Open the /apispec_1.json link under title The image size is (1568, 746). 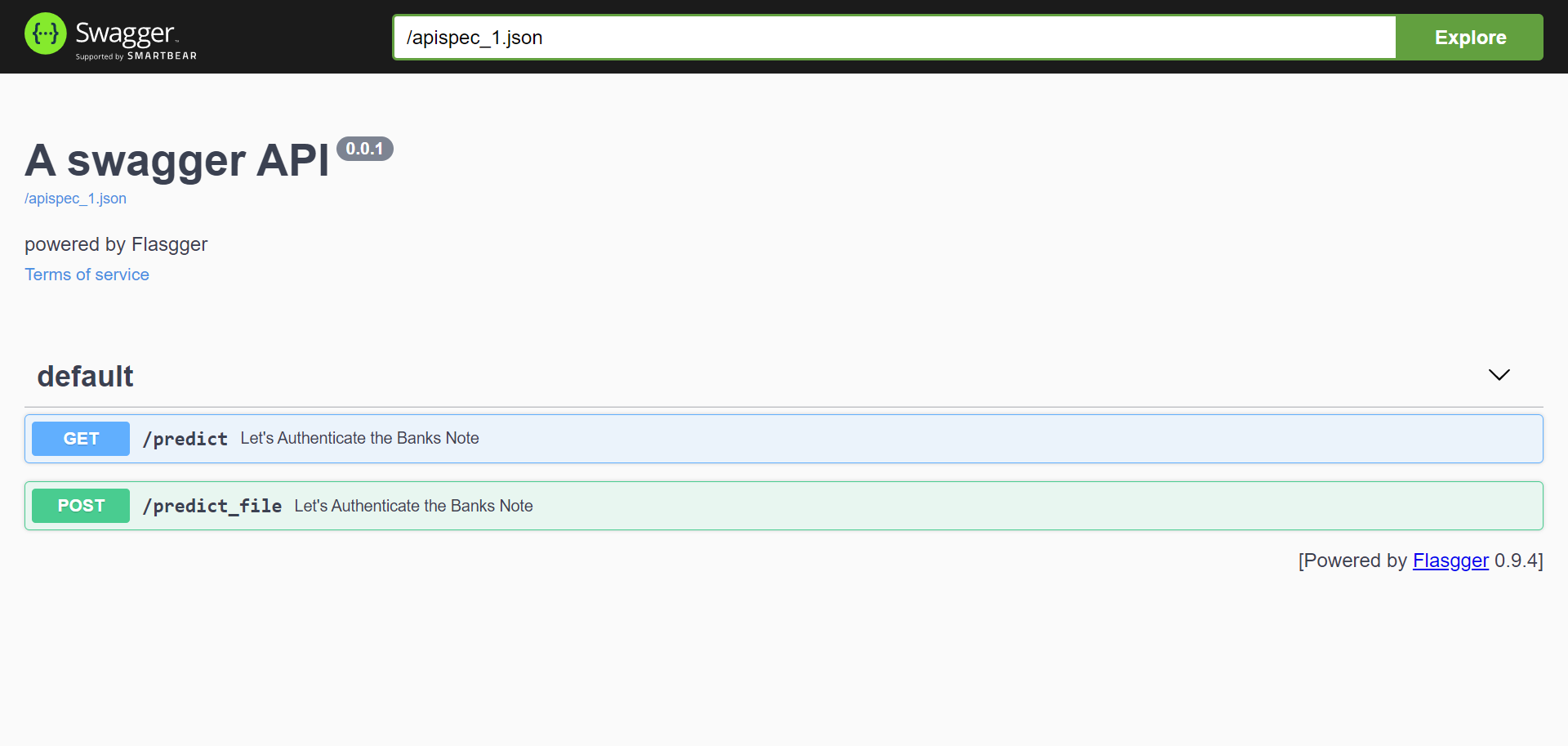75,199
